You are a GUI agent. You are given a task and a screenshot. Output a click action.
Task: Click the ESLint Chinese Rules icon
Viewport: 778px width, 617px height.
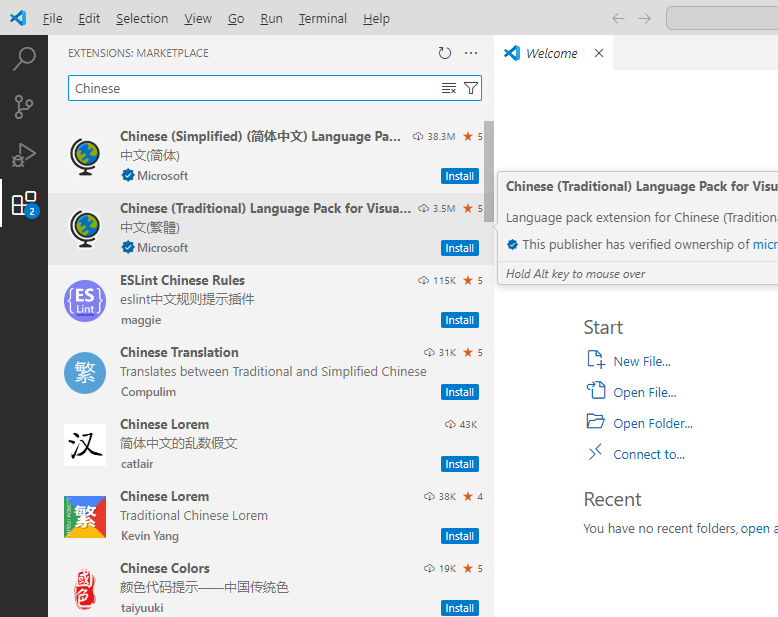[85, 301]
